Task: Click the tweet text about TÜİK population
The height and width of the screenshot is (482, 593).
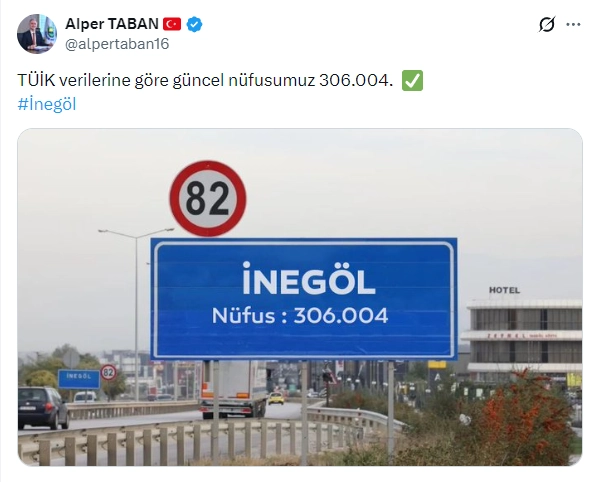Action: click(205, 80)
